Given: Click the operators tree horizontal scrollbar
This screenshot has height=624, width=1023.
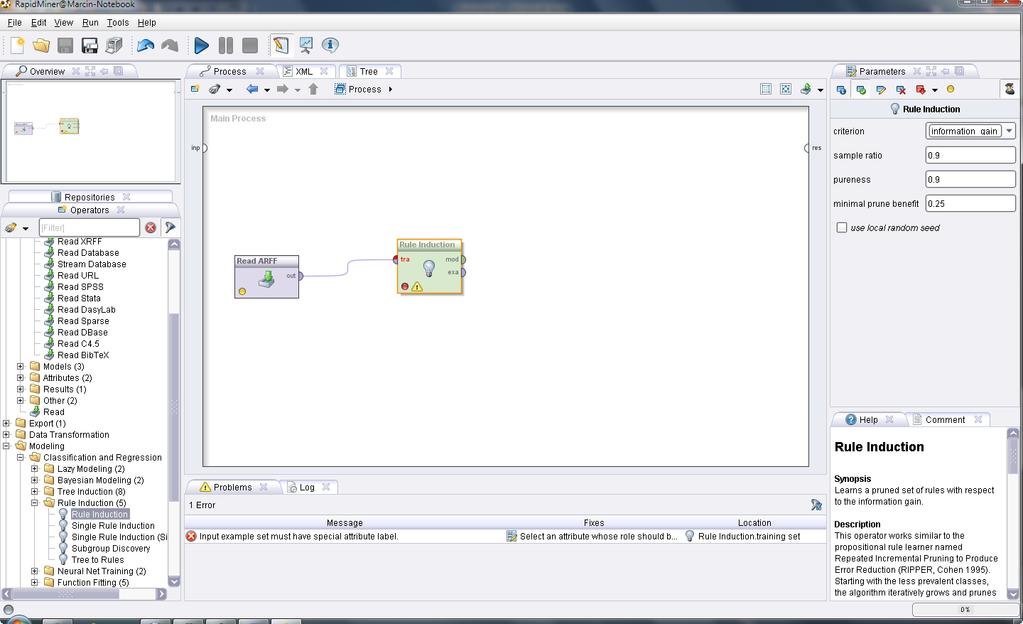Looking at the screenshot, I should pos(65,594).
